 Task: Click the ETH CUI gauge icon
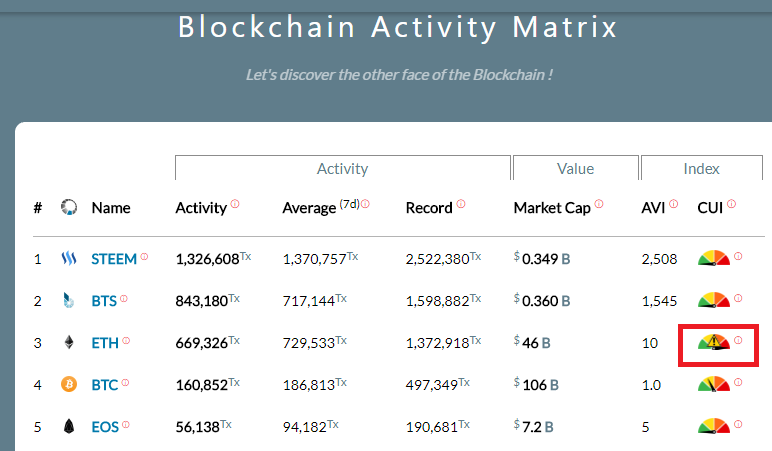[714, 343]
